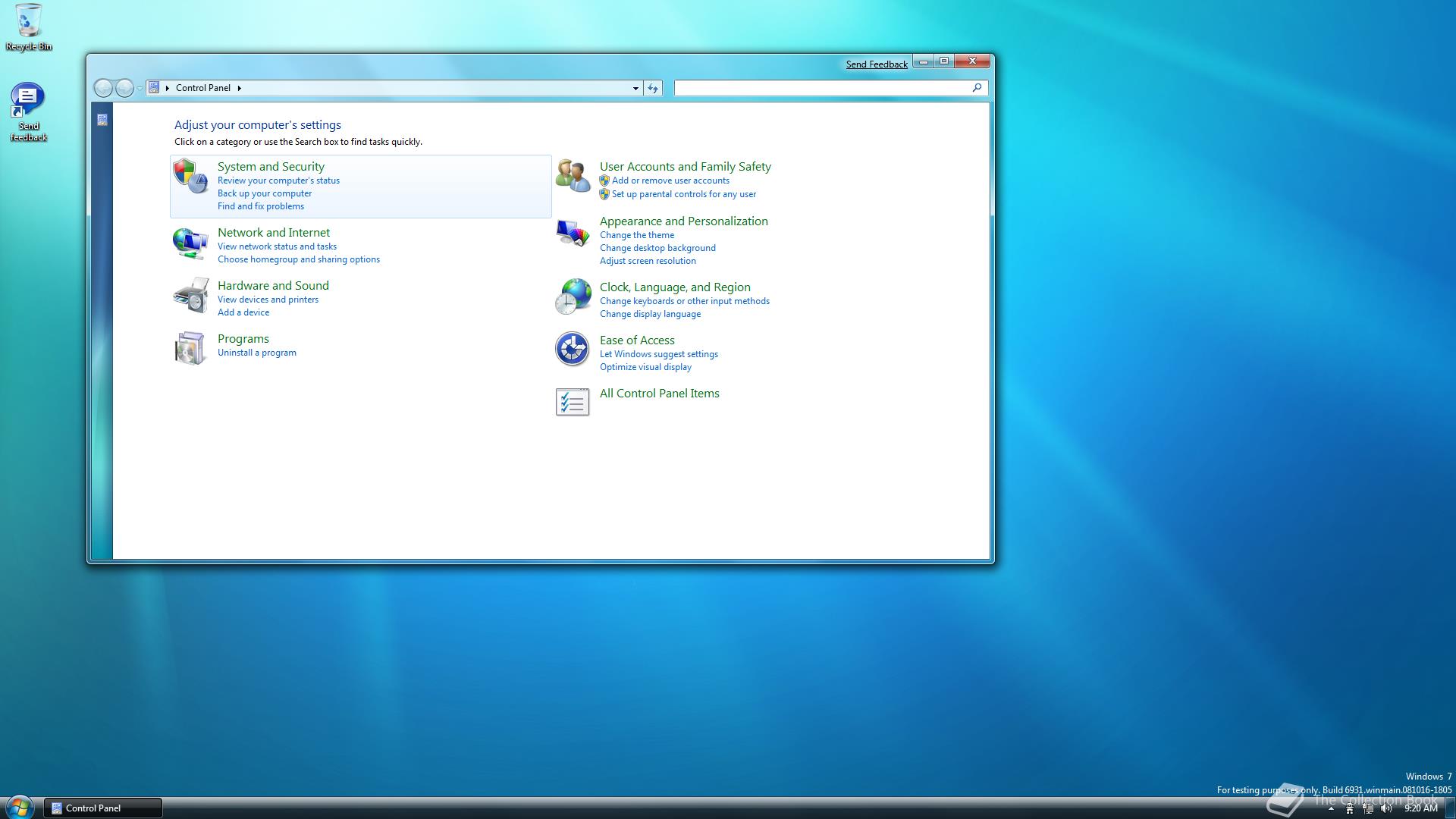
Task: Click Let Windows suggest settings
Action: click(659, 354)
